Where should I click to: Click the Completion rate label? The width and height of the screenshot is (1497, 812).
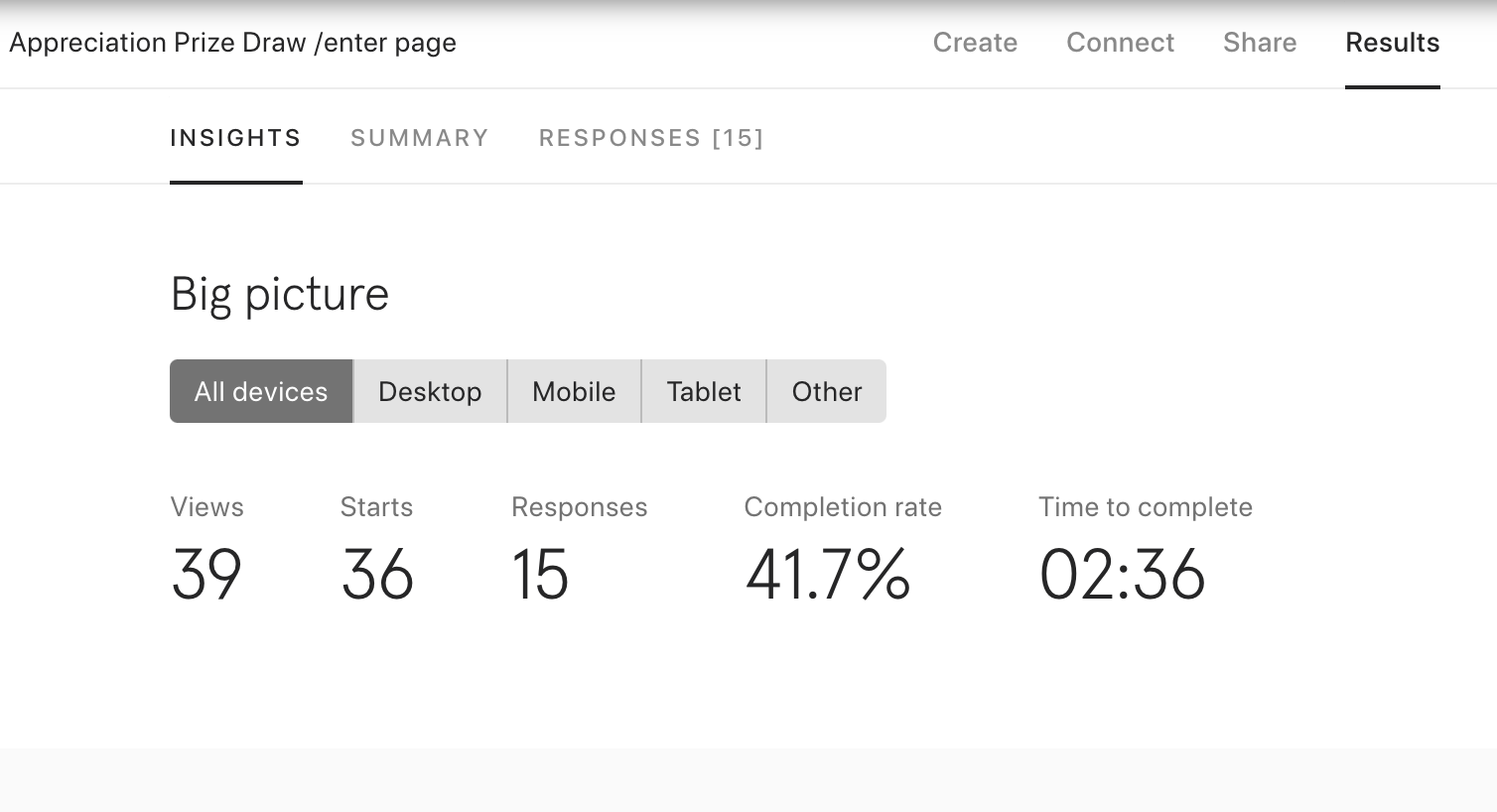click(843, 507)
